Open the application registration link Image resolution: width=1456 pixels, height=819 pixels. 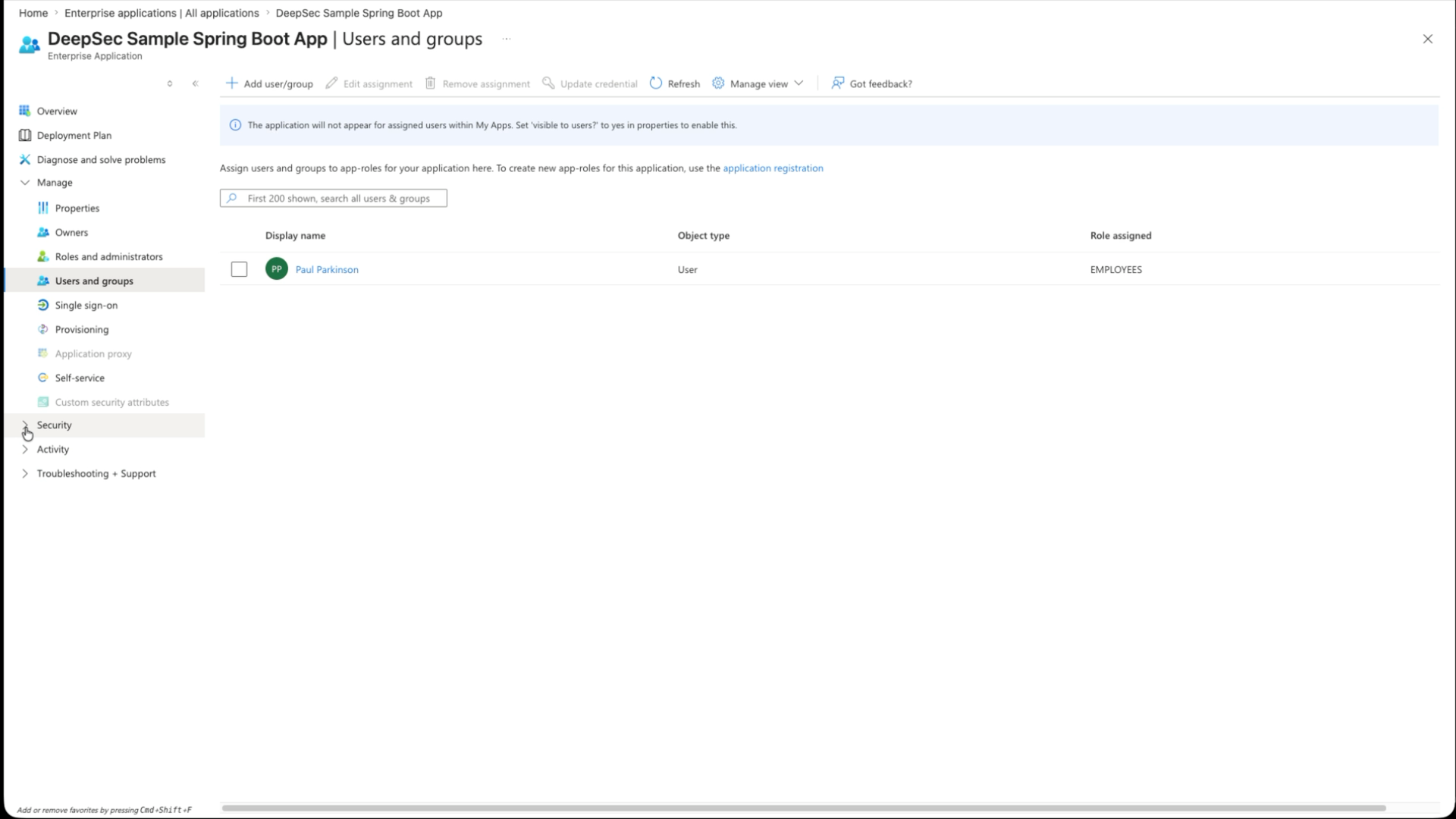773,168
